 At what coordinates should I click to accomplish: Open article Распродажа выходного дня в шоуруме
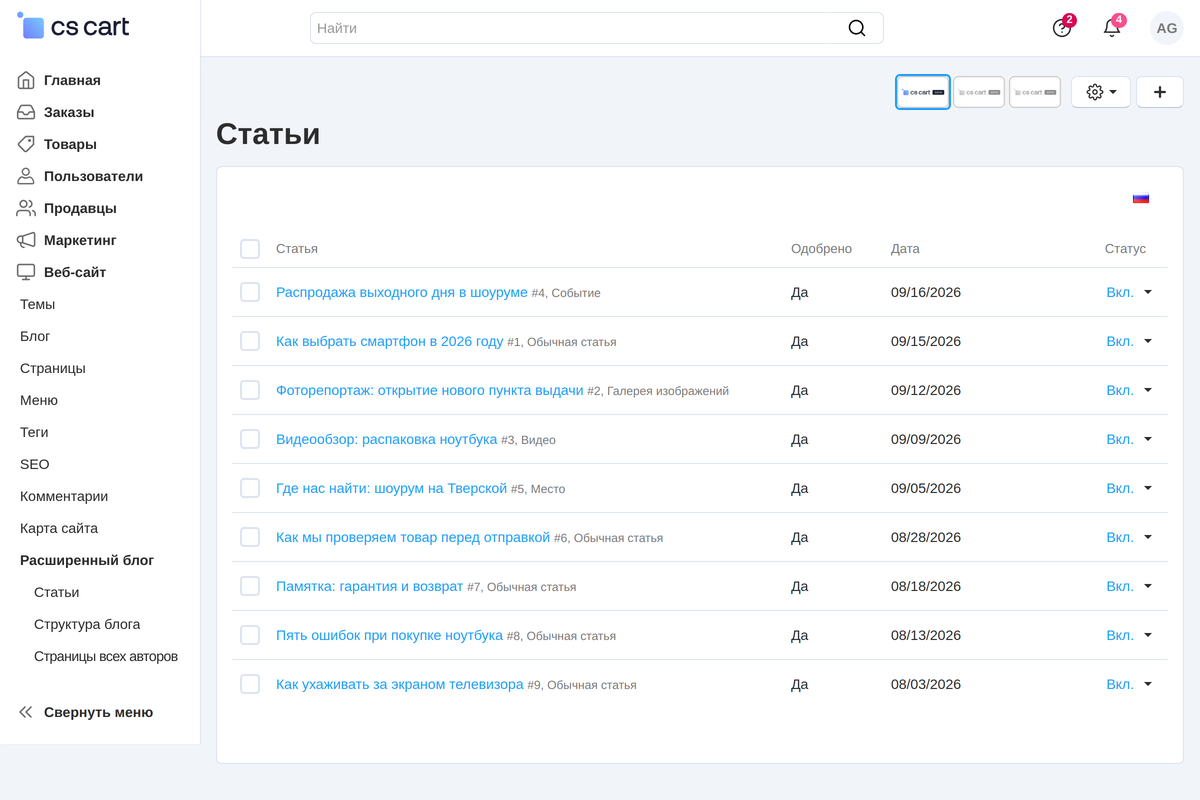[x=401, y=292]
